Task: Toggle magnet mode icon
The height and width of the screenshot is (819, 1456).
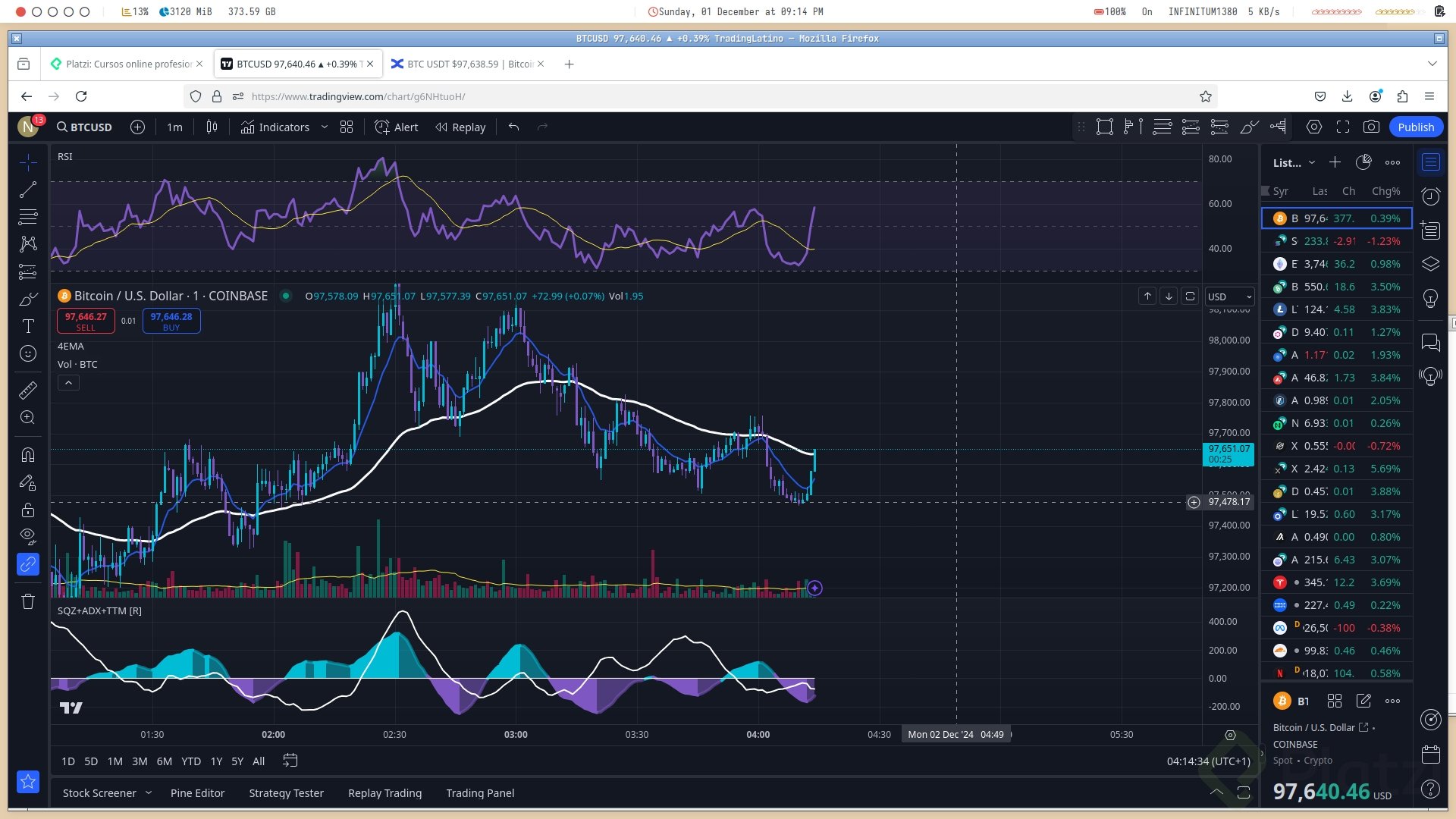Action: tap(28, 455)
